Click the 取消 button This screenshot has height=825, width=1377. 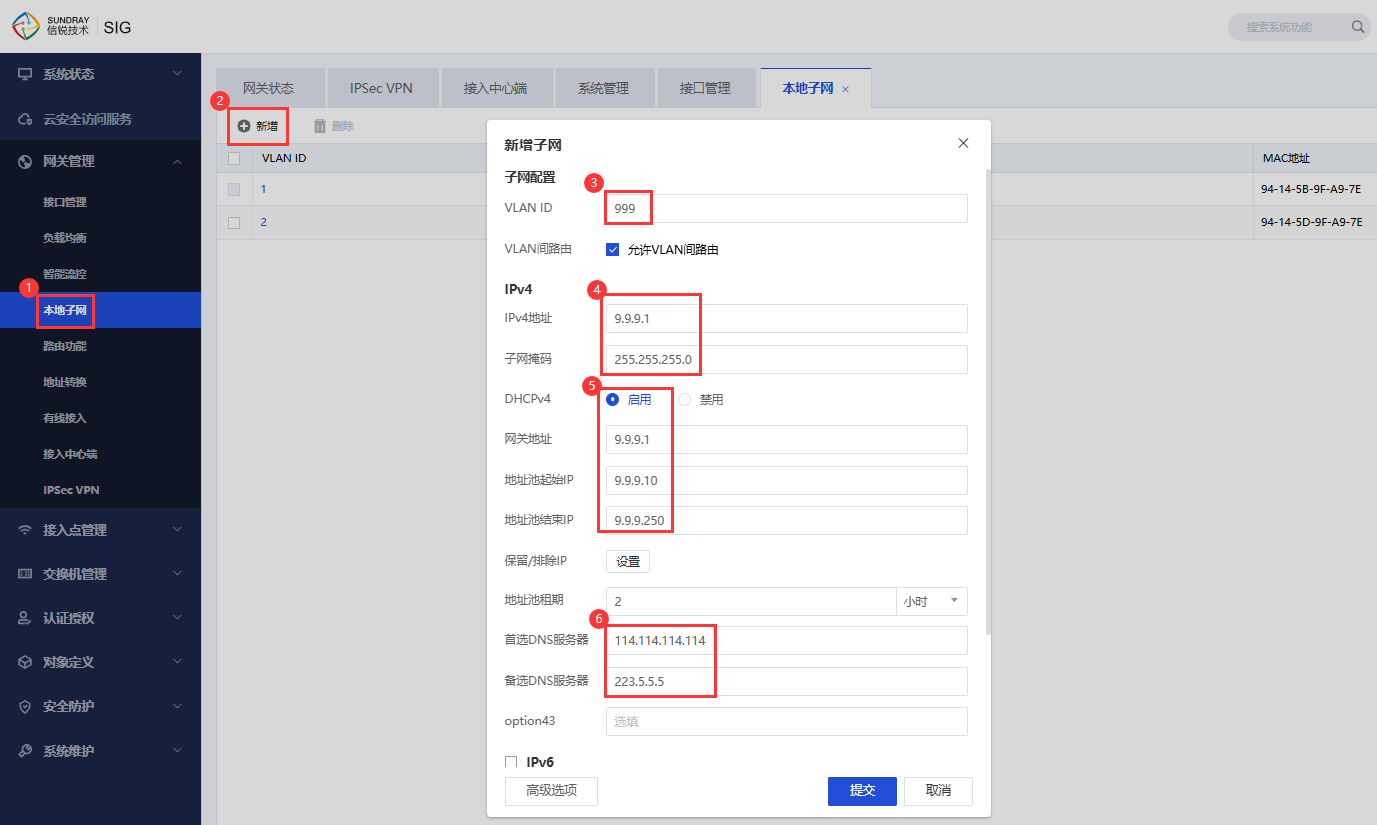[938, 791]
